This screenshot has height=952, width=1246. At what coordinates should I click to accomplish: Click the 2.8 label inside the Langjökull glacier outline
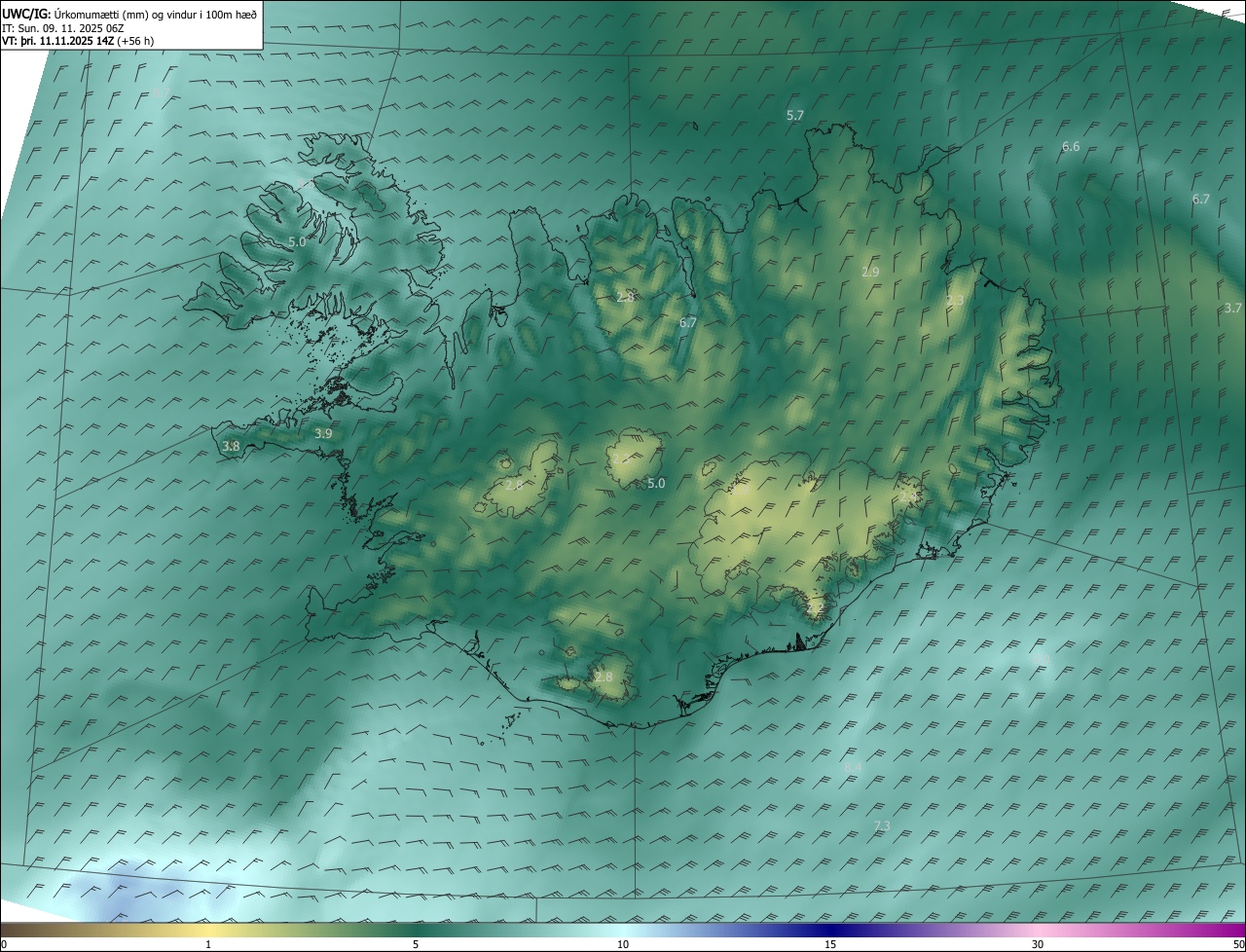pyautogui.click(x=514, y=485)
